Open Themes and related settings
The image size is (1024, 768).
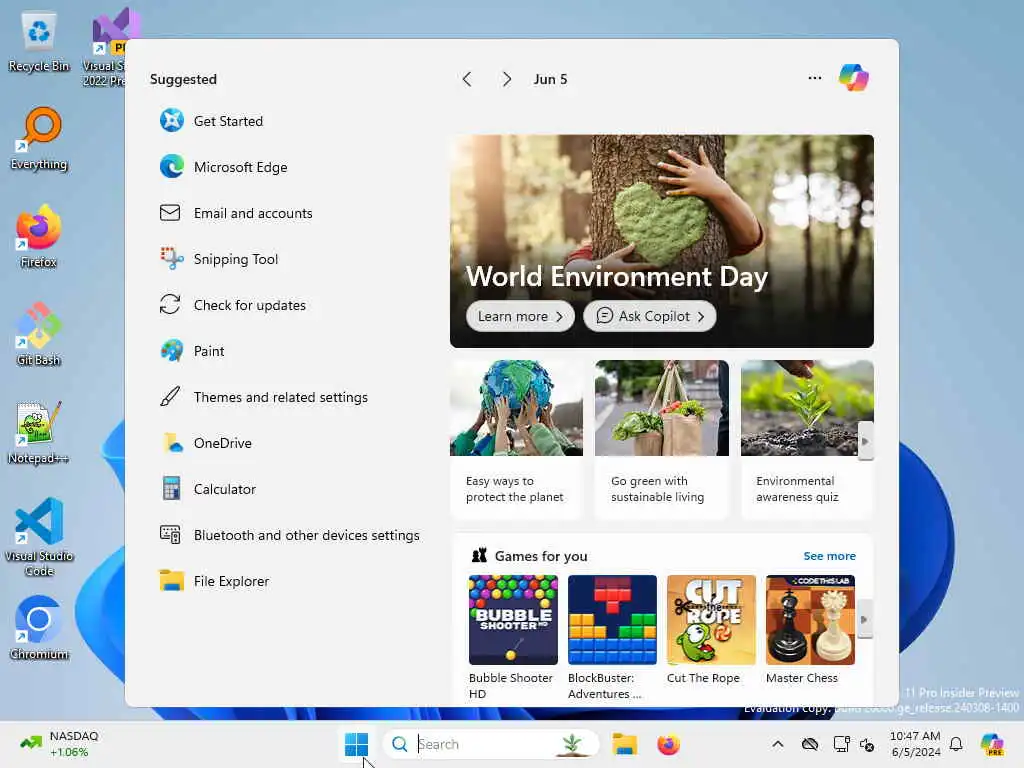264,397
